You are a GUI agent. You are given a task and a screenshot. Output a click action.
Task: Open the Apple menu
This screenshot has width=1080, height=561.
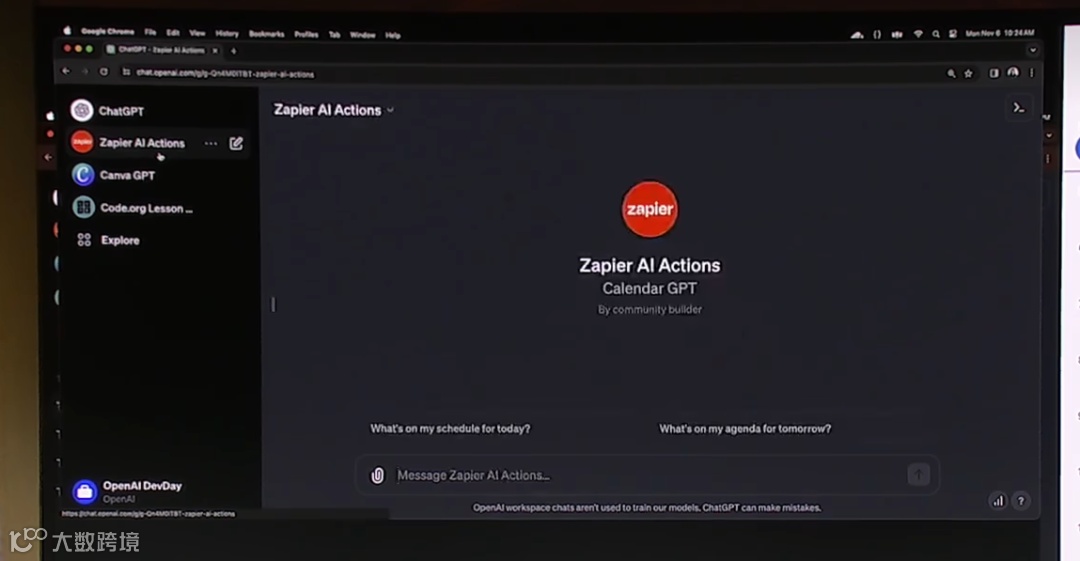(x=67, y=31)
